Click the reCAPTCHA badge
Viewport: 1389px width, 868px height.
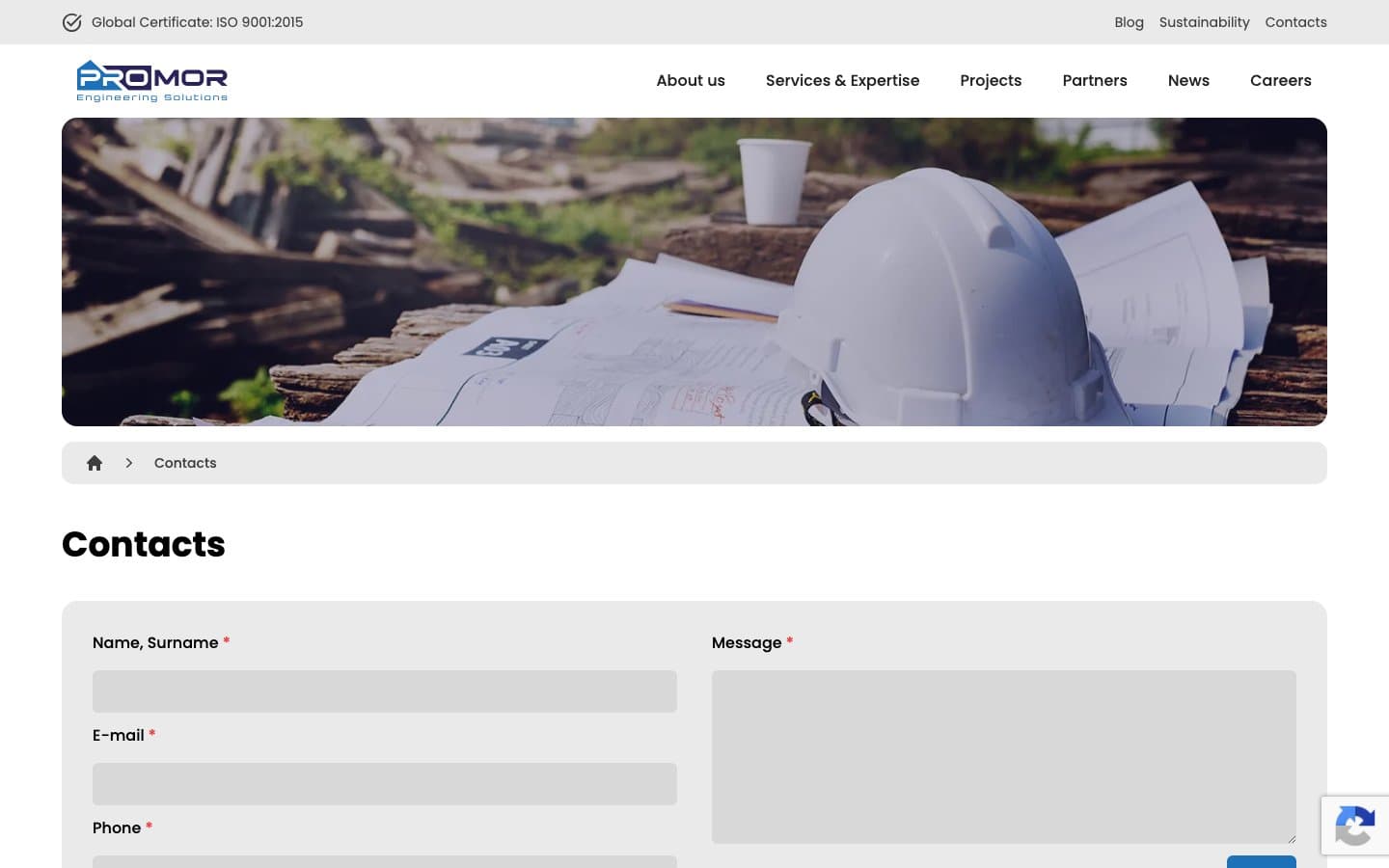[1355, 826]
